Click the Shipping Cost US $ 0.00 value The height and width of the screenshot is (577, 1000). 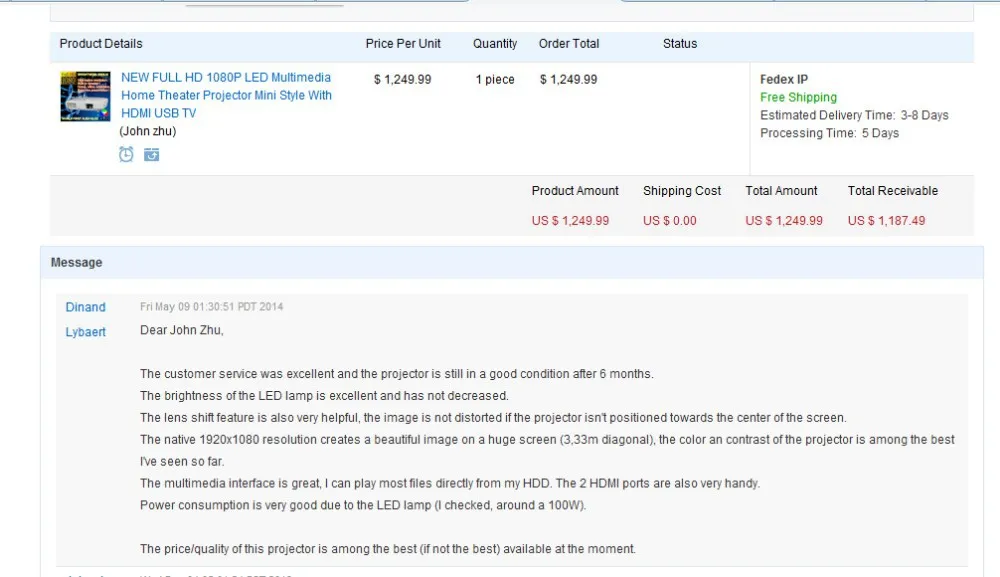pos(670,221)
